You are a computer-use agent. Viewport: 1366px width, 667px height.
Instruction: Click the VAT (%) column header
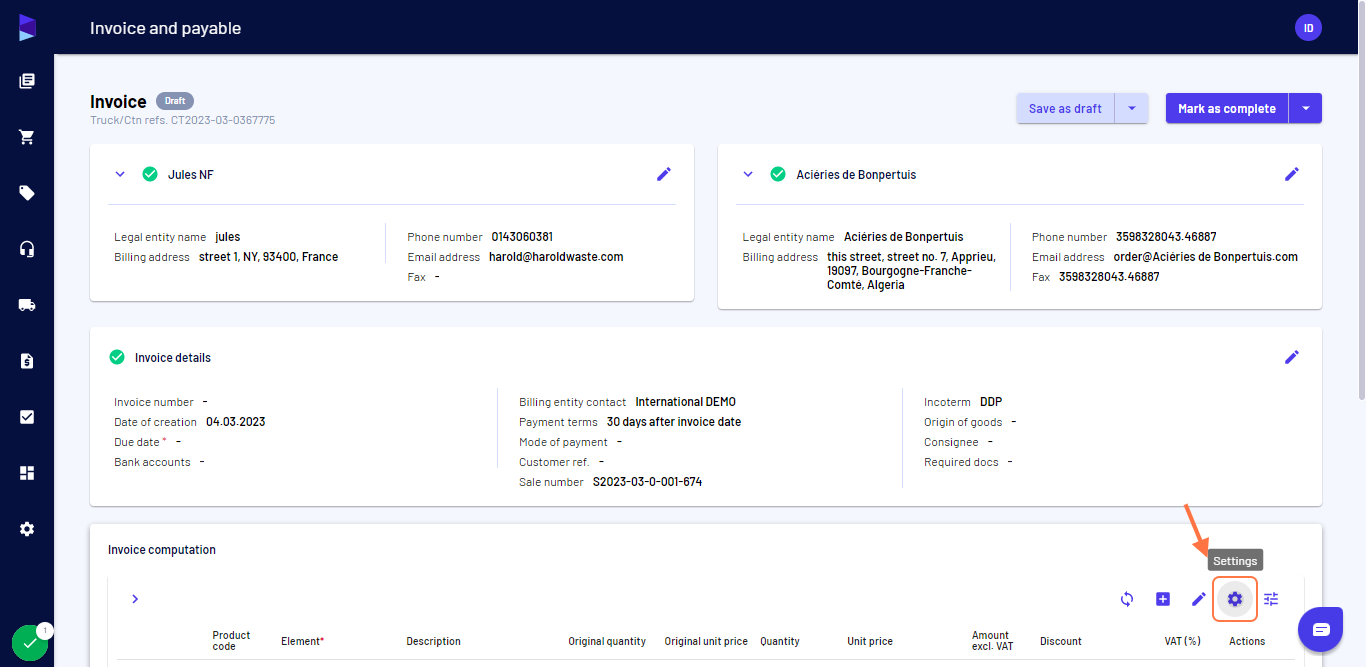[1183, 641]
